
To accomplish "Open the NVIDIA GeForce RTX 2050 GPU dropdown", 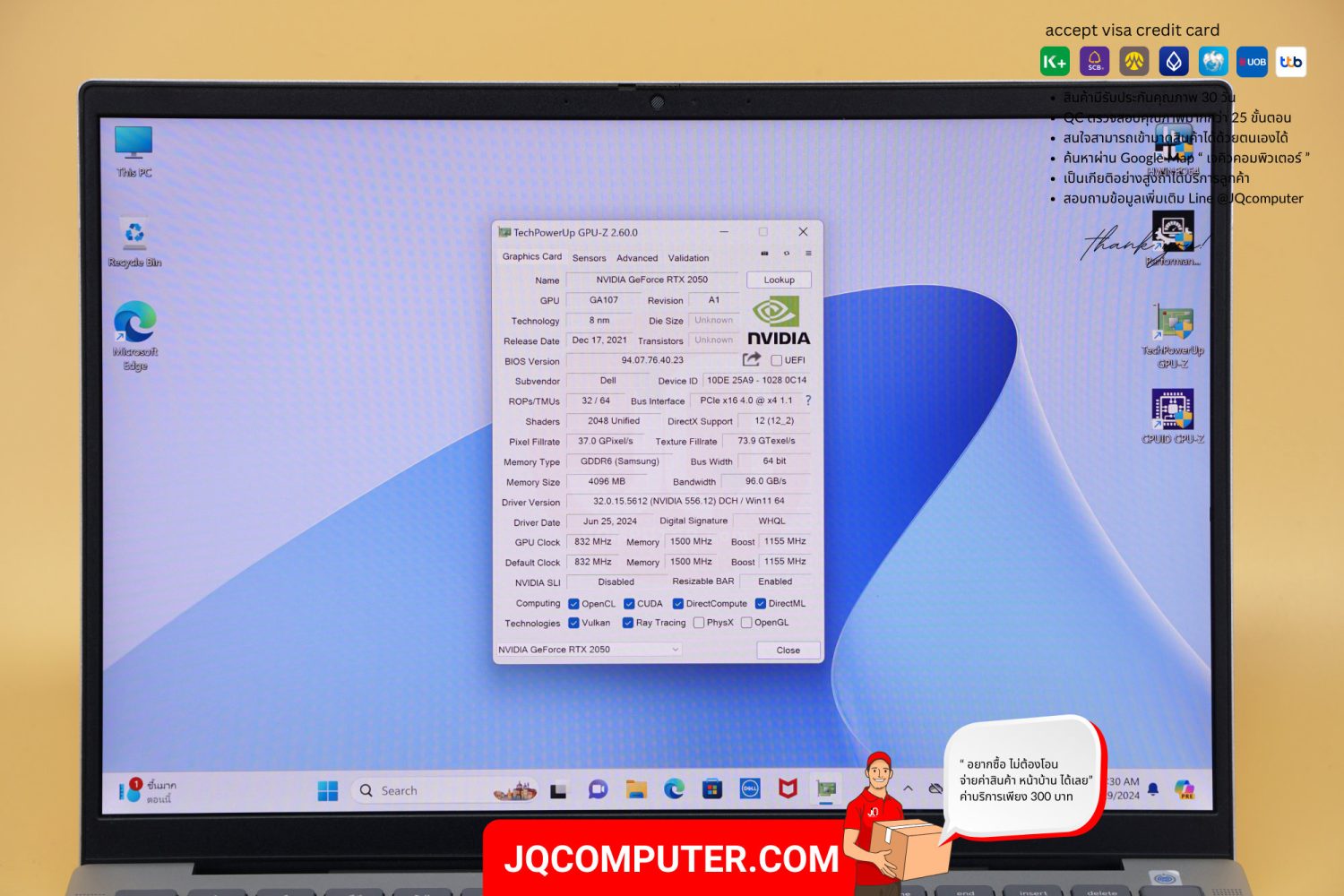I will coord(590,650).
